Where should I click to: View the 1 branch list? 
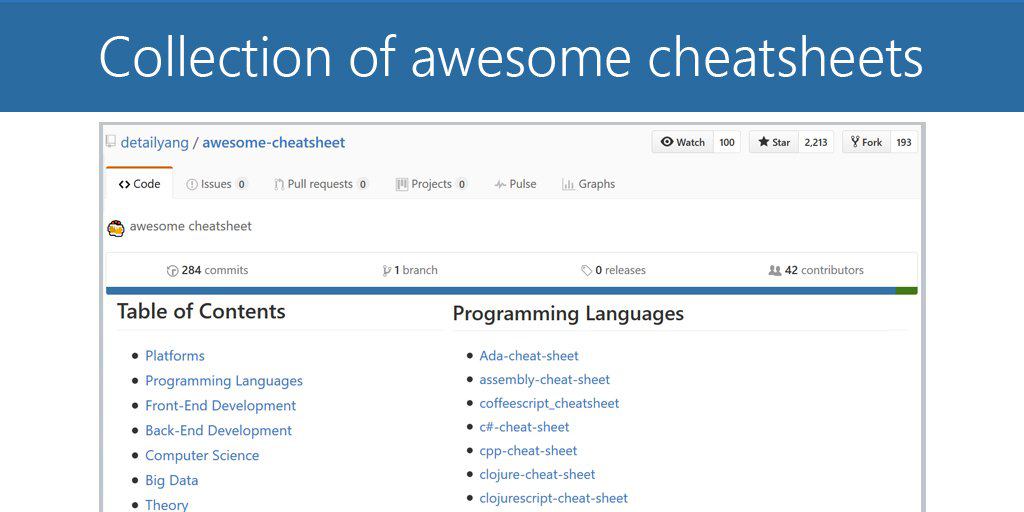click(x=410, y=270)
